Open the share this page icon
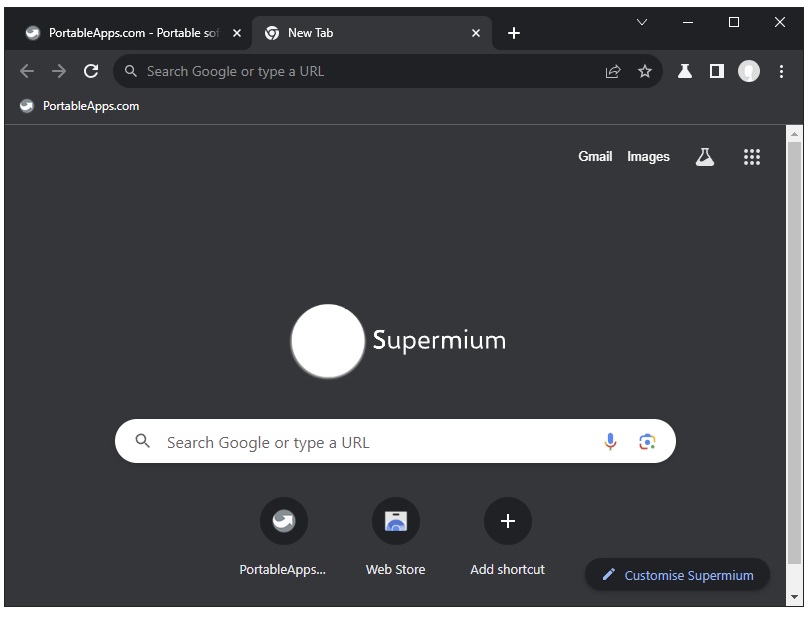 [613, 71]
